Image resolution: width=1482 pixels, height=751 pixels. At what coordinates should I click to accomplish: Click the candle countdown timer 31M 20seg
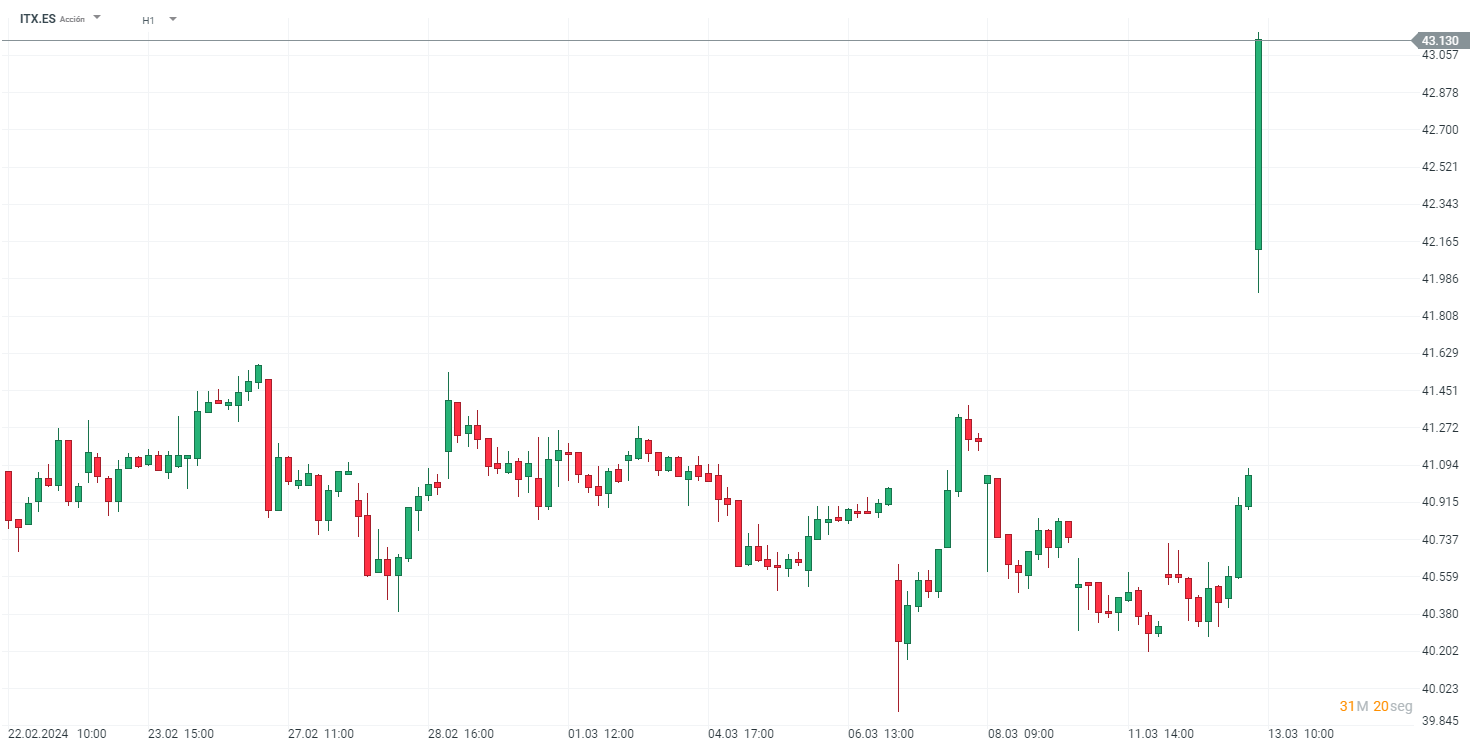[x=1376, y=707]
